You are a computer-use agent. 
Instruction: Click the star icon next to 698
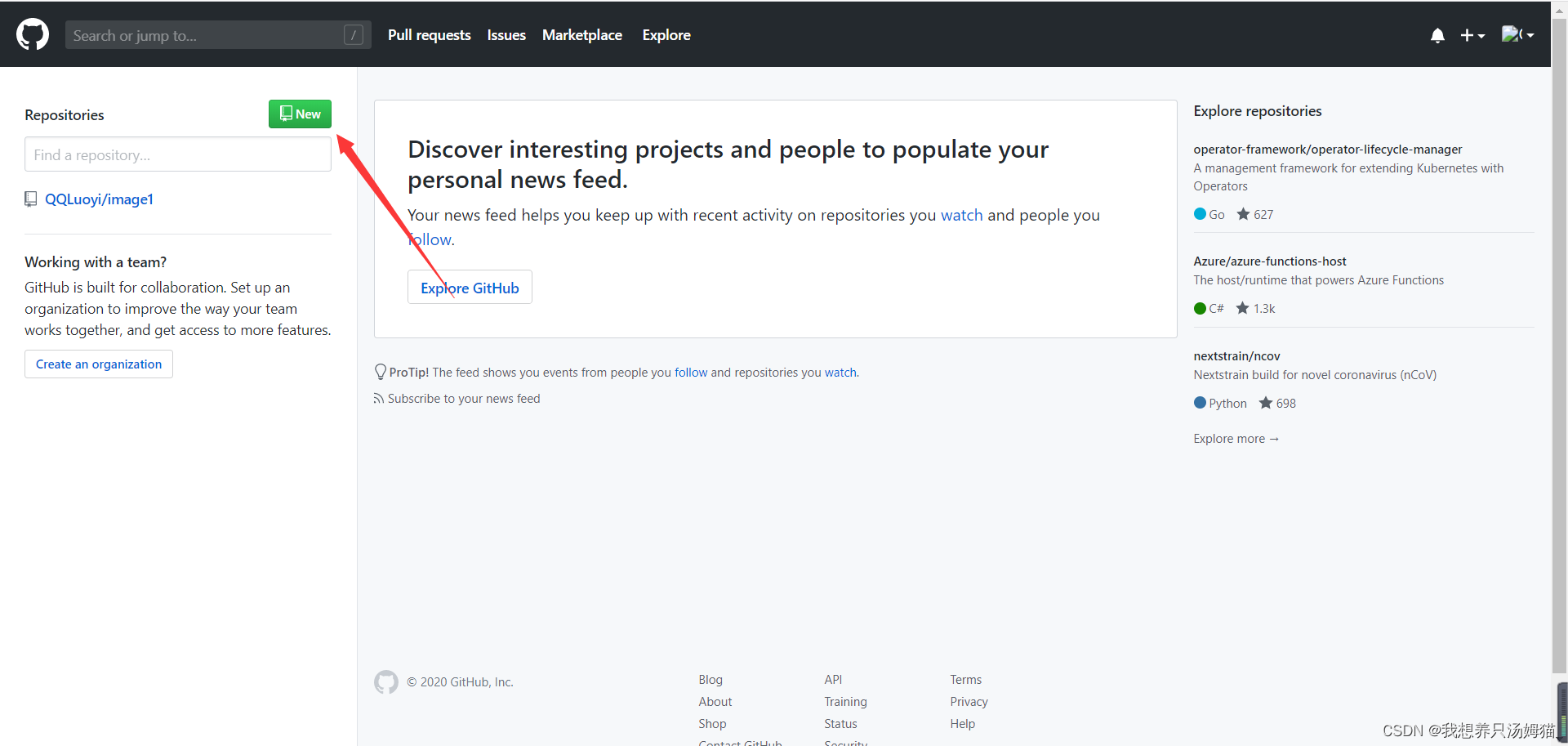(x=1266, y=403)
